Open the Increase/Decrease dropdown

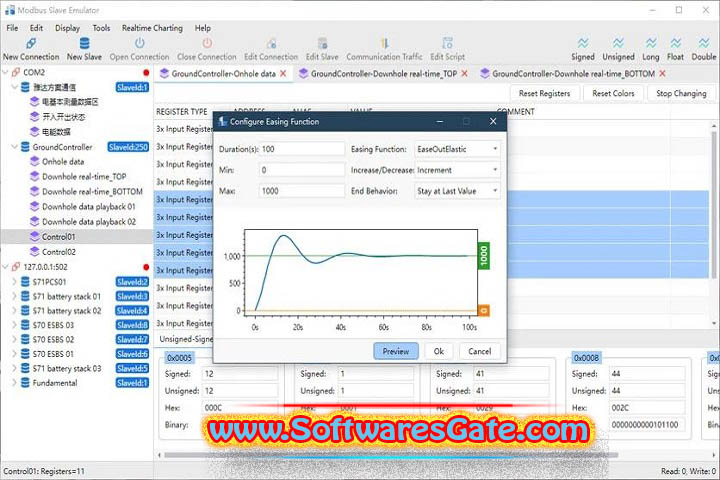click(457, 170)
